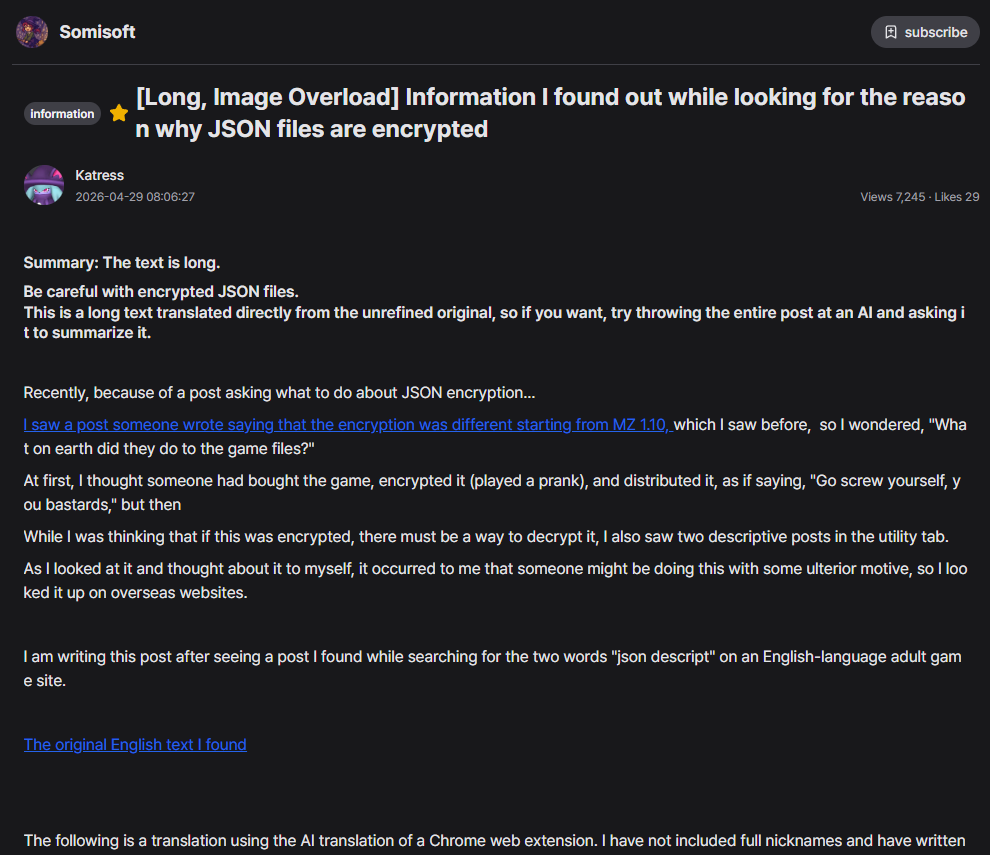Screen dimensions: 990x855
Task: Click the bold summary line 'The text is long'
Action: [122, 263]
